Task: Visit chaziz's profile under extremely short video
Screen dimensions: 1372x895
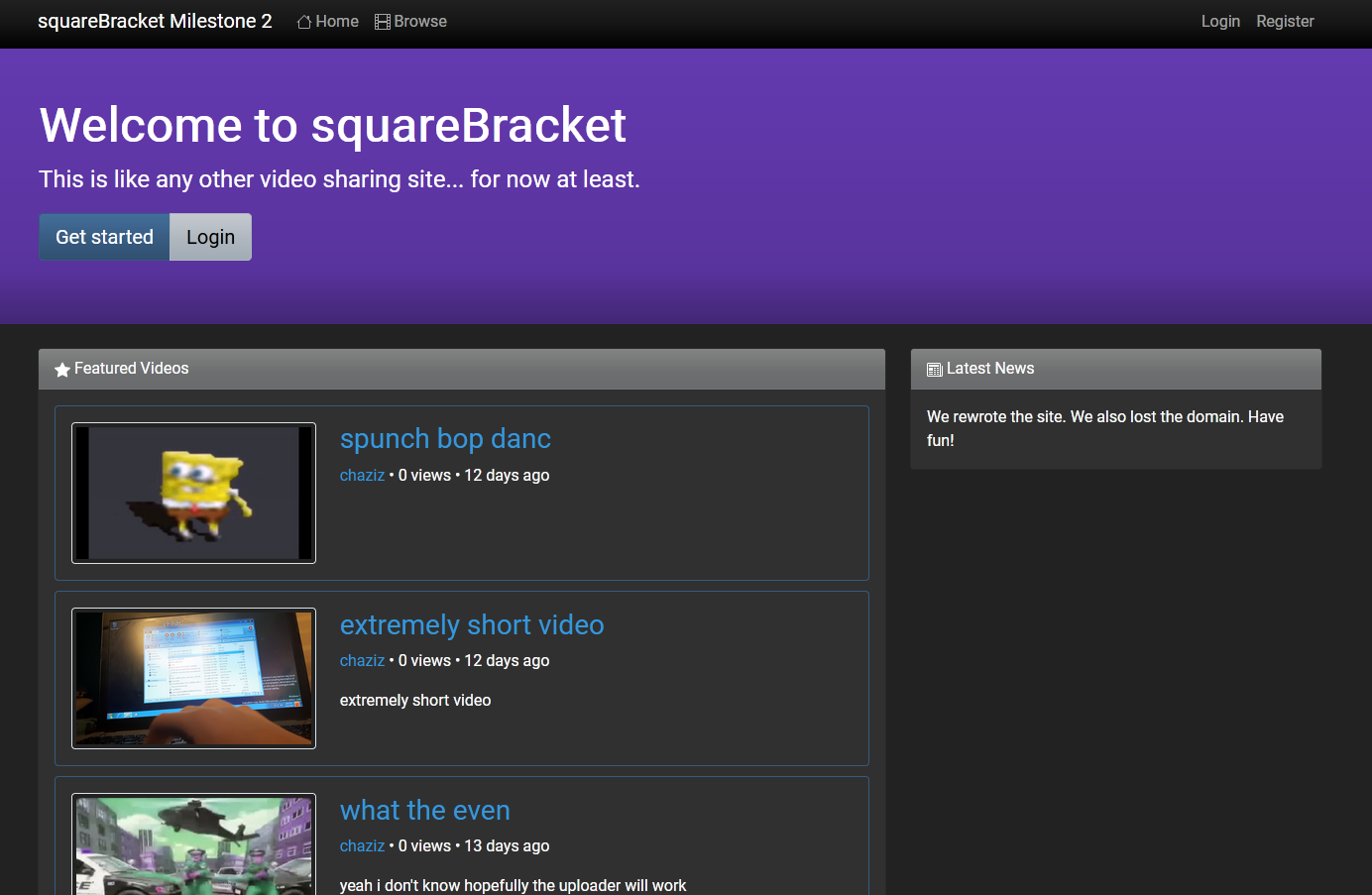Action: point(362,660)
